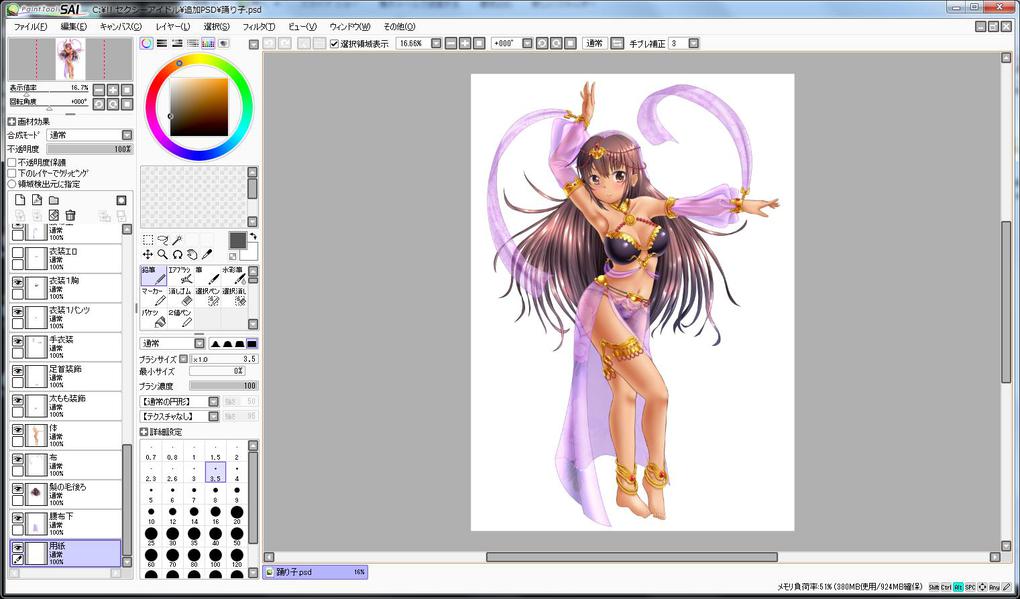Expand the 詳細設定 section
Screen dimensions: 1020x599
(144, 432)
